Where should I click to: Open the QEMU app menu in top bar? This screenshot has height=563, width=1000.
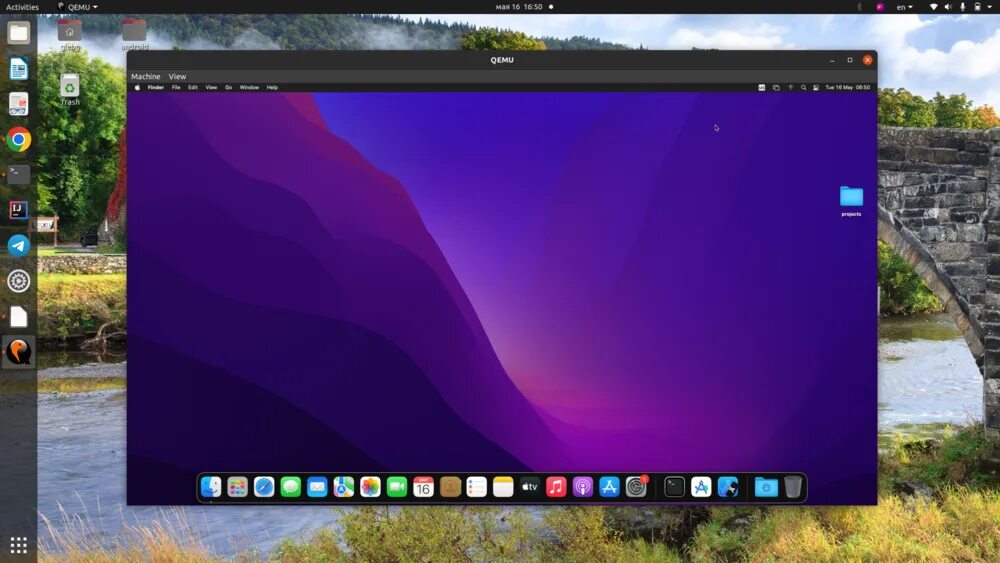click(78, 7)
